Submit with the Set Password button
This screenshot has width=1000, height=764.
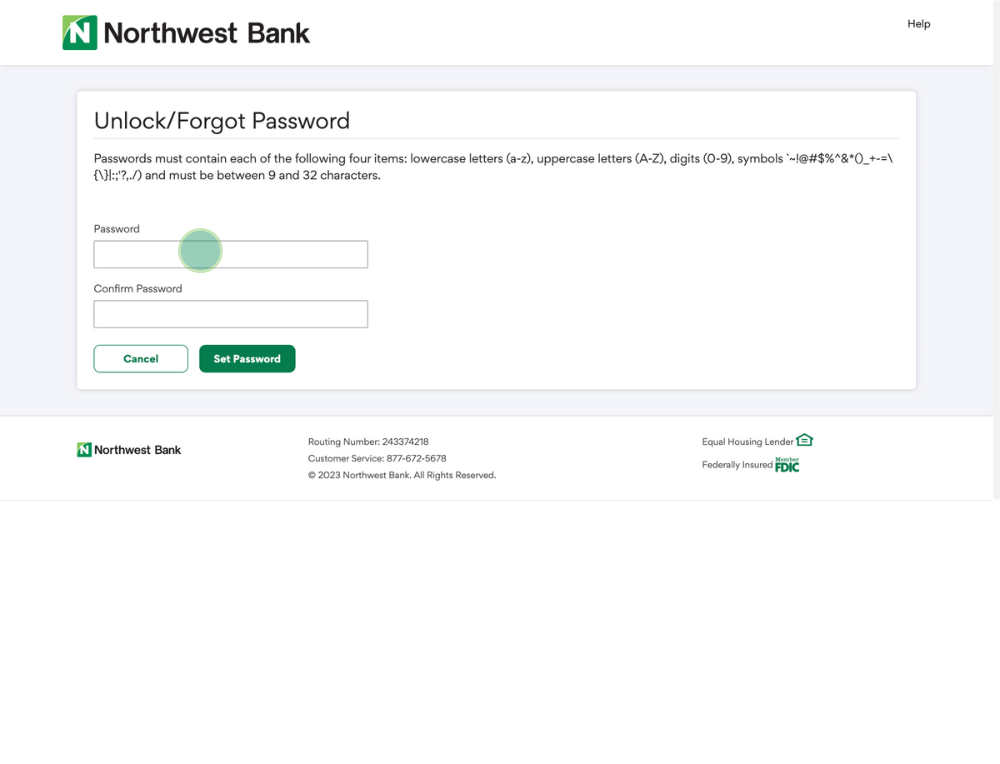247,359
